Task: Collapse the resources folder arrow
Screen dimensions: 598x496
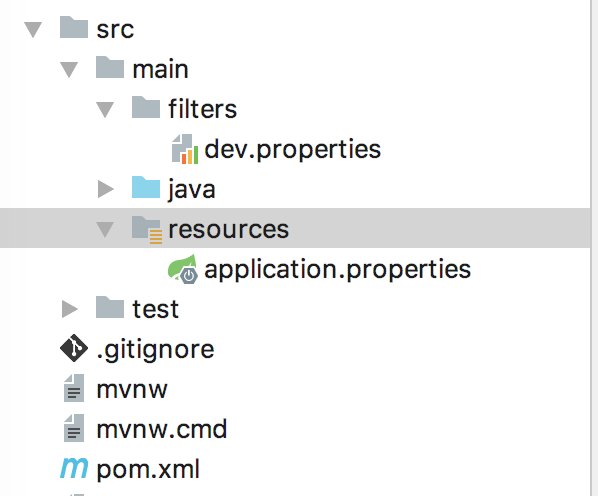Action: click(x=105, y=230)
